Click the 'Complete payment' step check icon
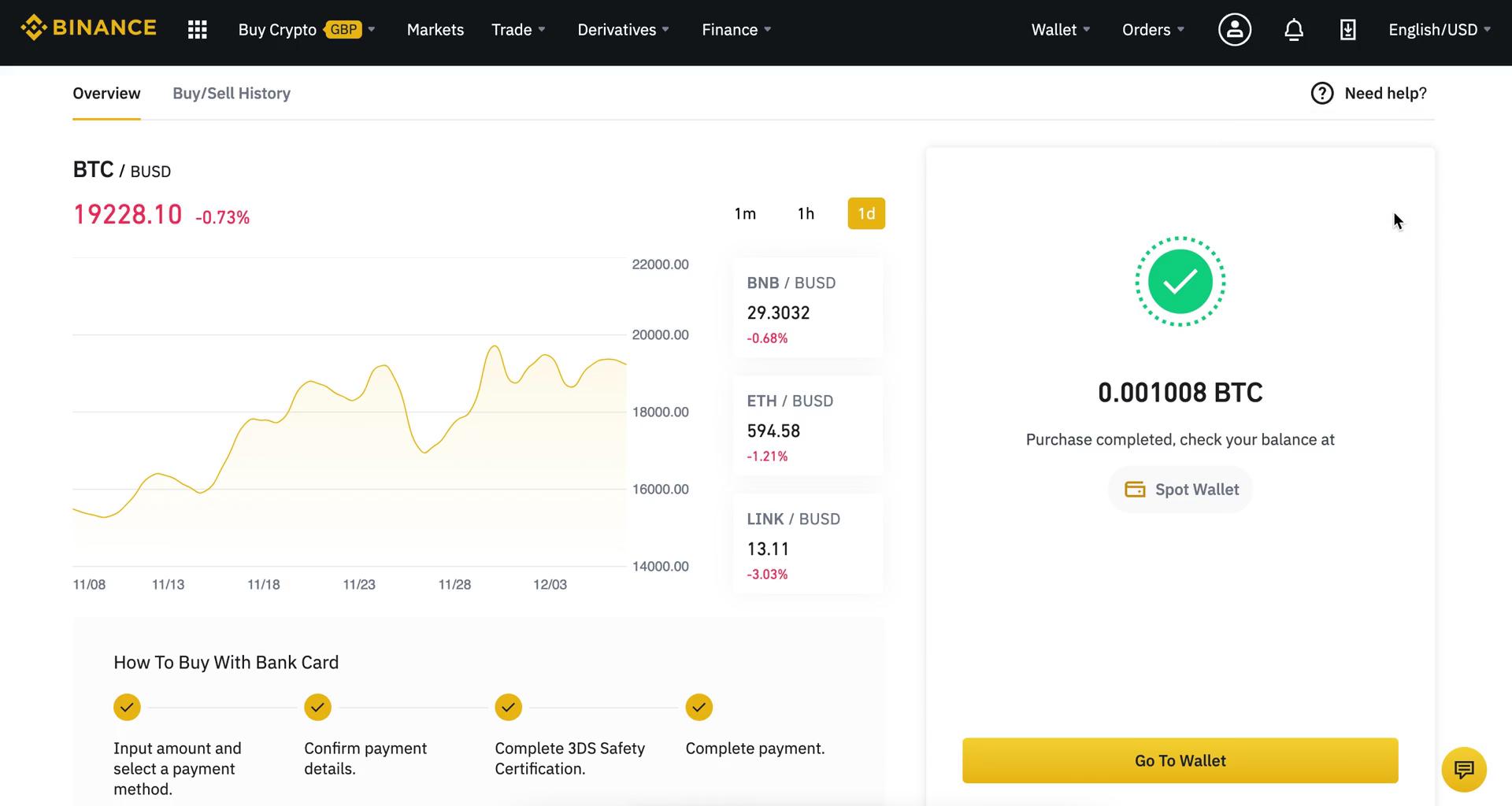The height and width of the screenshot is (806, 1512). (x=699, y=707)
